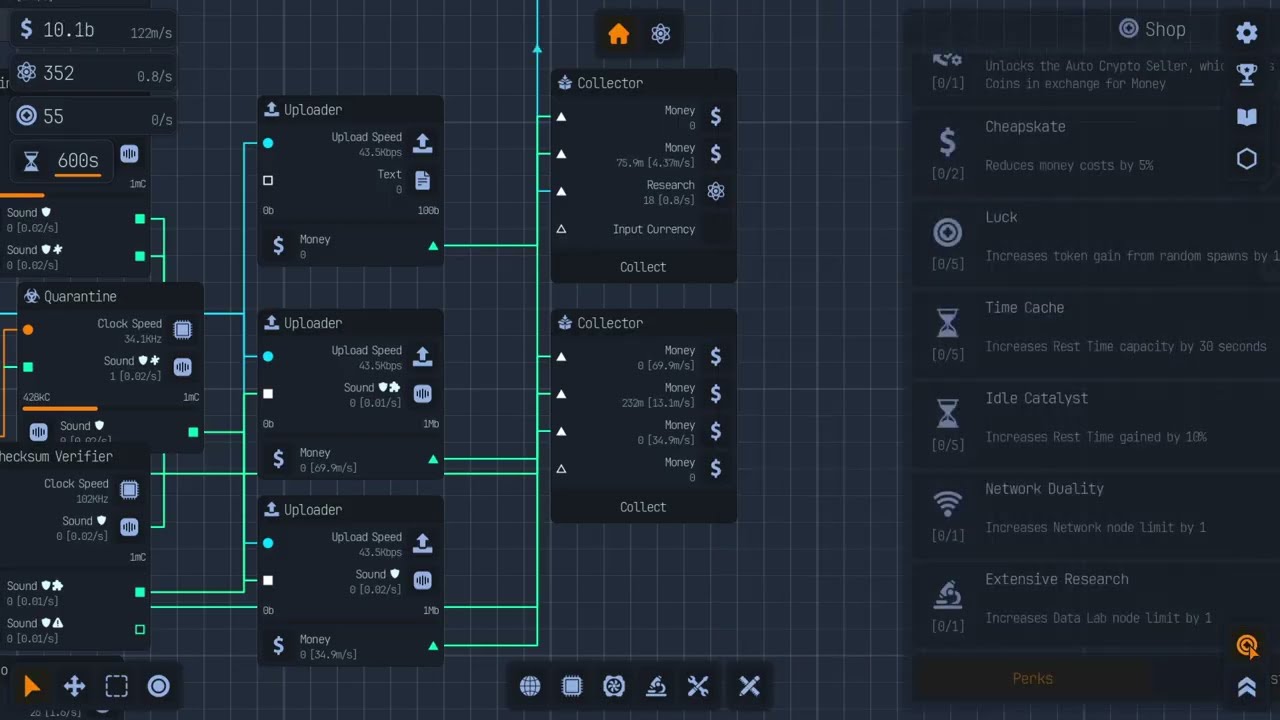Click the Checksum Verifier node title
This screenshot has height=720, width=1280.
tap(56, 457)
